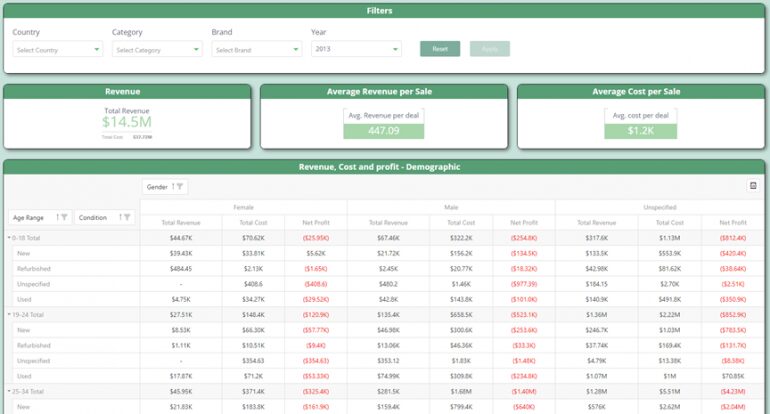This screenshot has height=414, width=770.
Task: Click the Condition filter funnel icon
Action: pyautogui.click(x=127, y=217)
